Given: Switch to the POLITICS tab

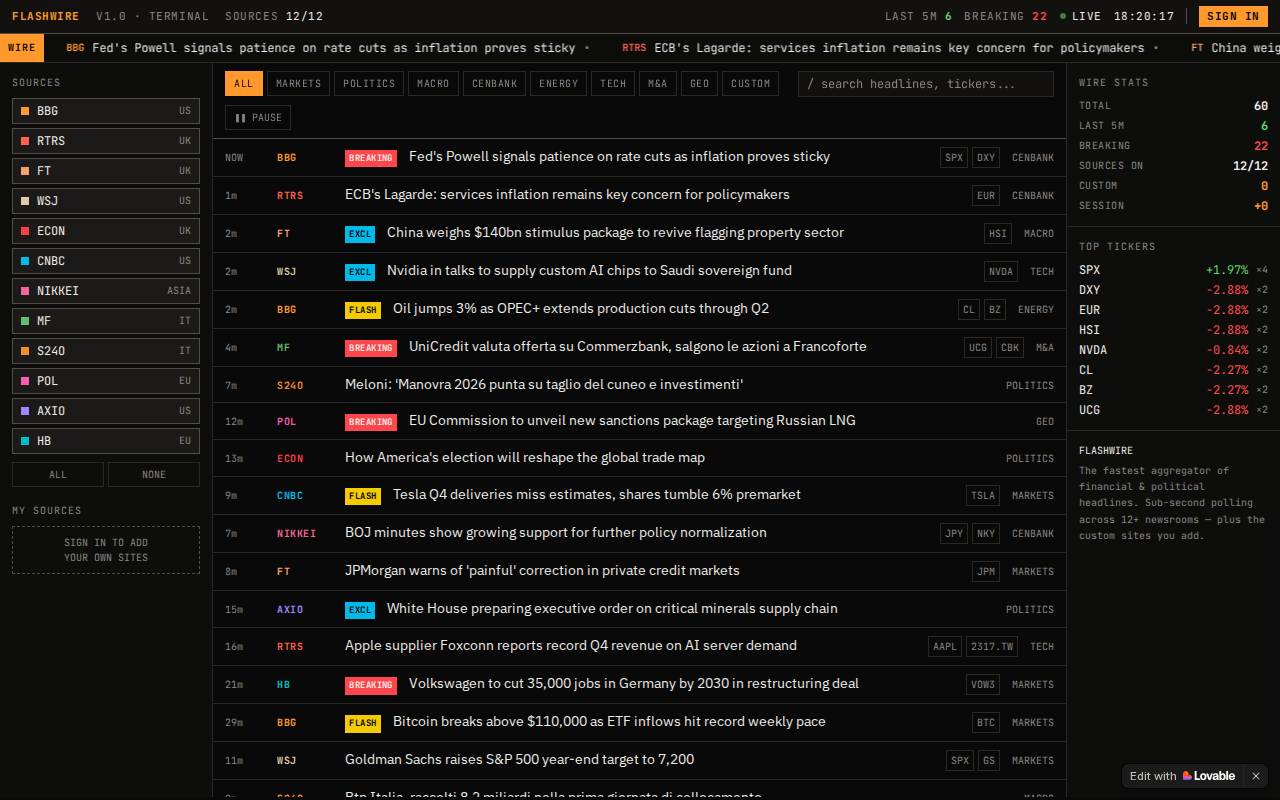Looking at the screenshot, I should (x=369, y=84).
